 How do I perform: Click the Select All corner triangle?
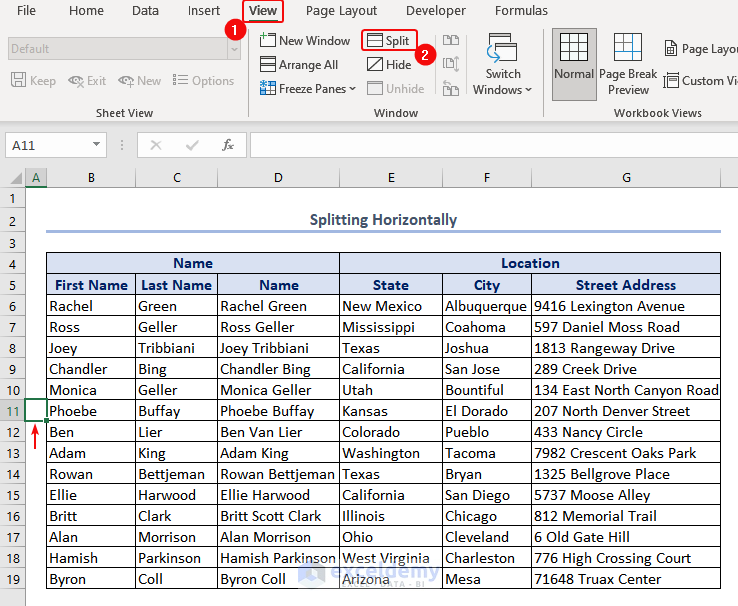click(x=16, y=178)
